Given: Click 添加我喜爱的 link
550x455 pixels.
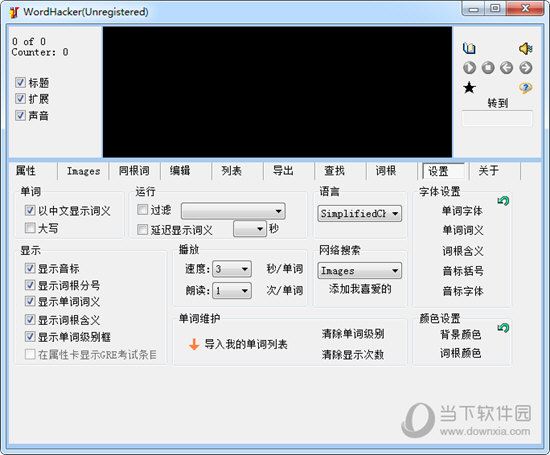Looking at the screenshot, I should pos(360,289).
